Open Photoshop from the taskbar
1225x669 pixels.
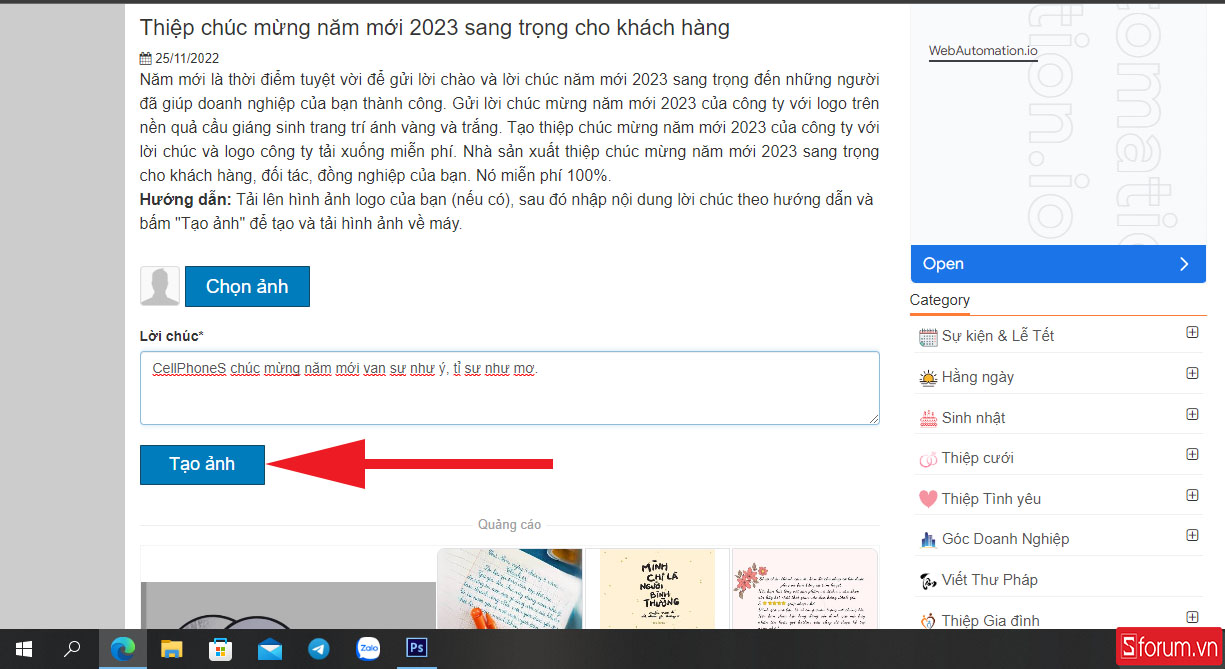point(416,649)
